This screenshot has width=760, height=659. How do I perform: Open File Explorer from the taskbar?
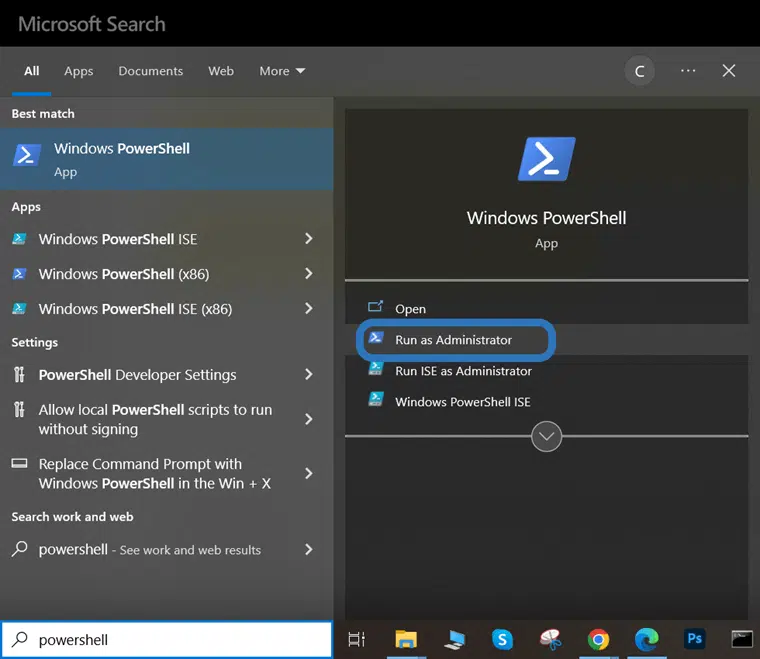click(406, 640)
